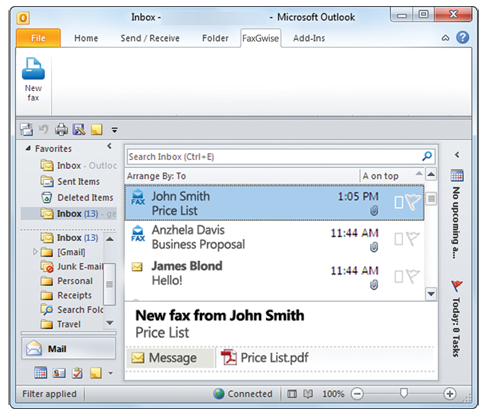Click folder list scroll down arrow
Screen dimensions: 485x418
(x=110, y=323)
